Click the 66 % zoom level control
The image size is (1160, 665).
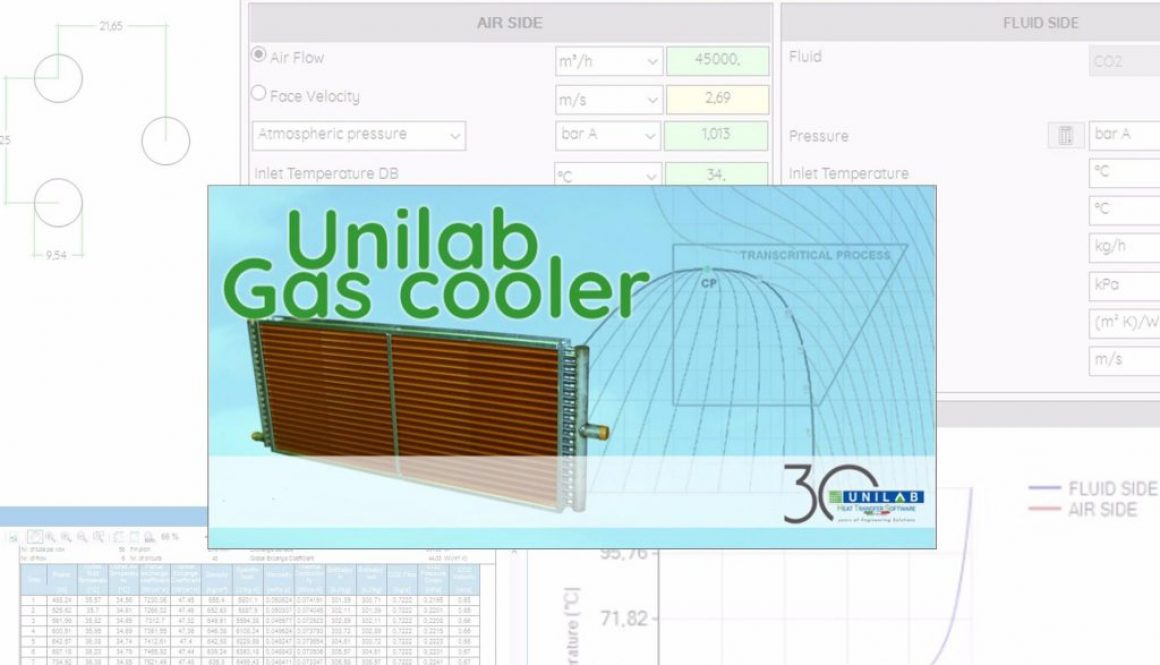tap(169, 536)
